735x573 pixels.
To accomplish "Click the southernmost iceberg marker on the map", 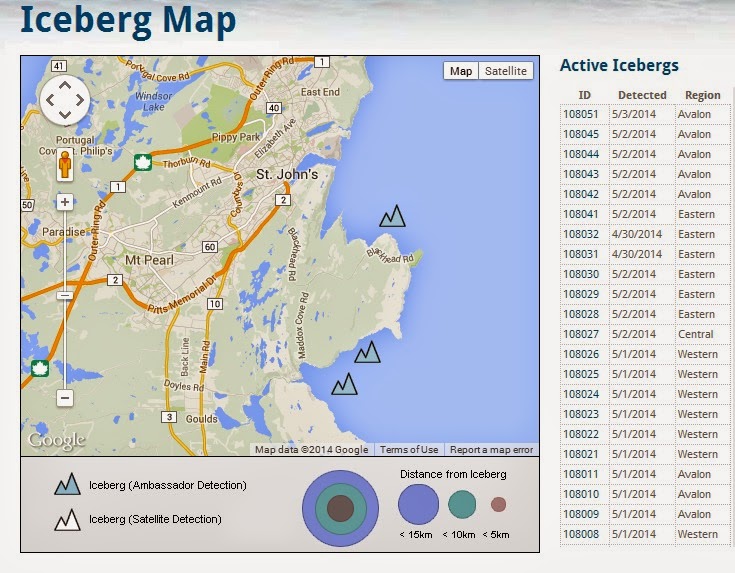I will coord(345,384).
